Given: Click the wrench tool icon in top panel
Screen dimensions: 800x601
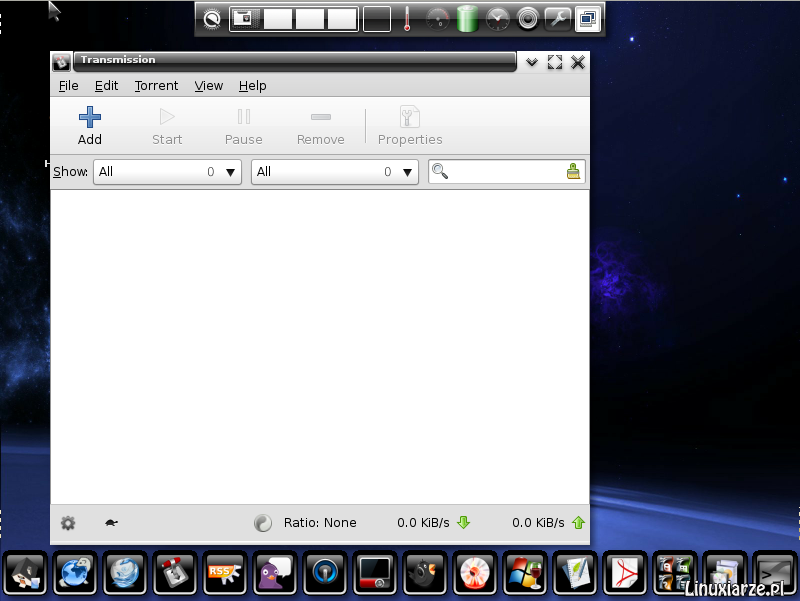Looking at the screenshot, I should [x=558, y=18].
